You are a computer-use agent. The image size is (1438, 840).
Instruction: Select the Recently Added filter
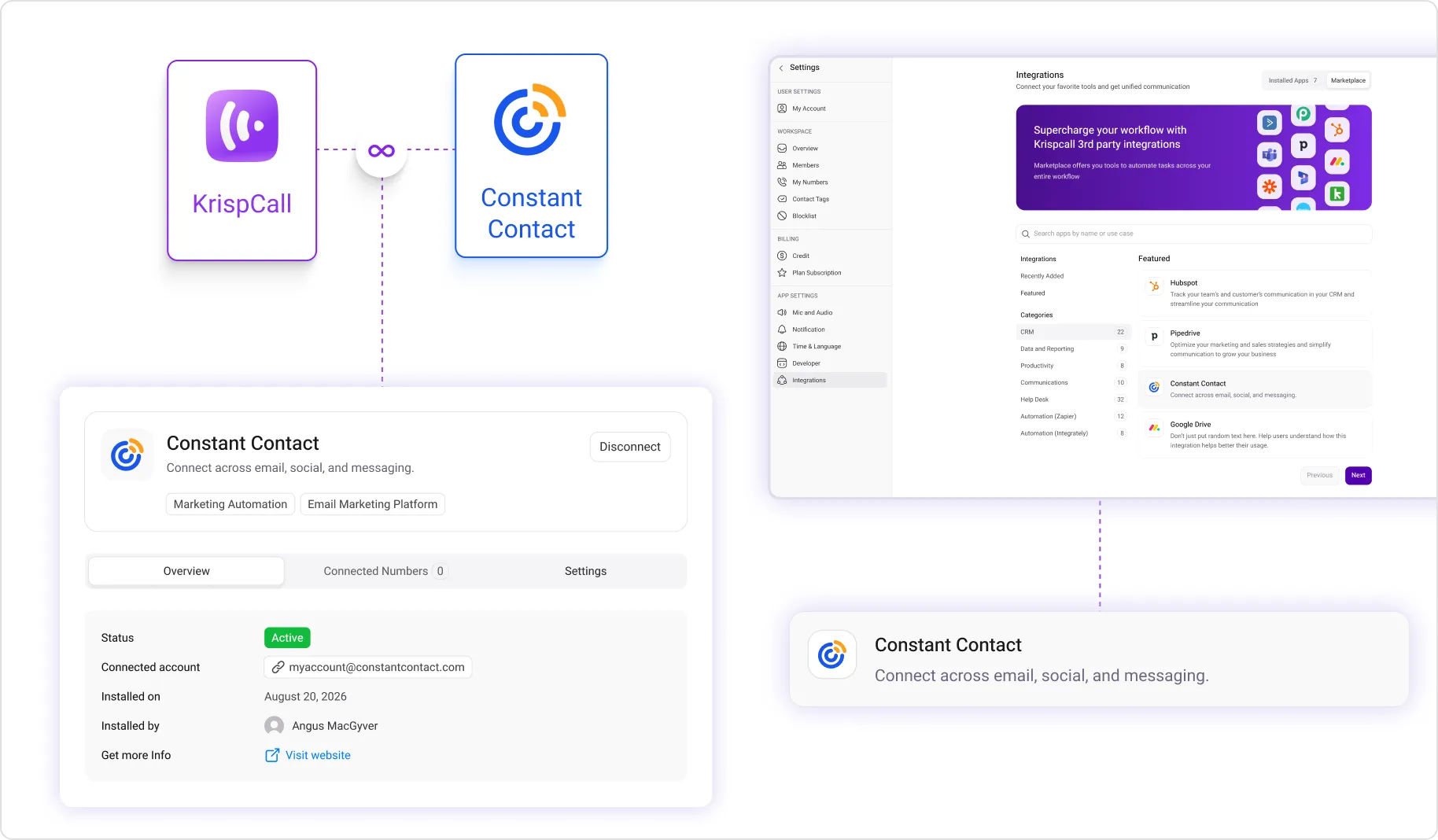pos(1042,276)
